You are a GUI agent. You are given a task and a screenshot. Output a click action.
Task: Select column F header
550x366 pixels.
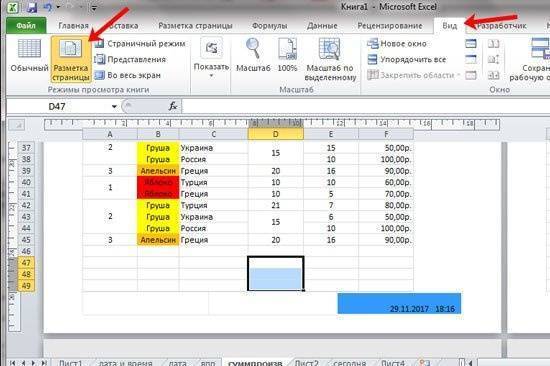click(386, 134)
